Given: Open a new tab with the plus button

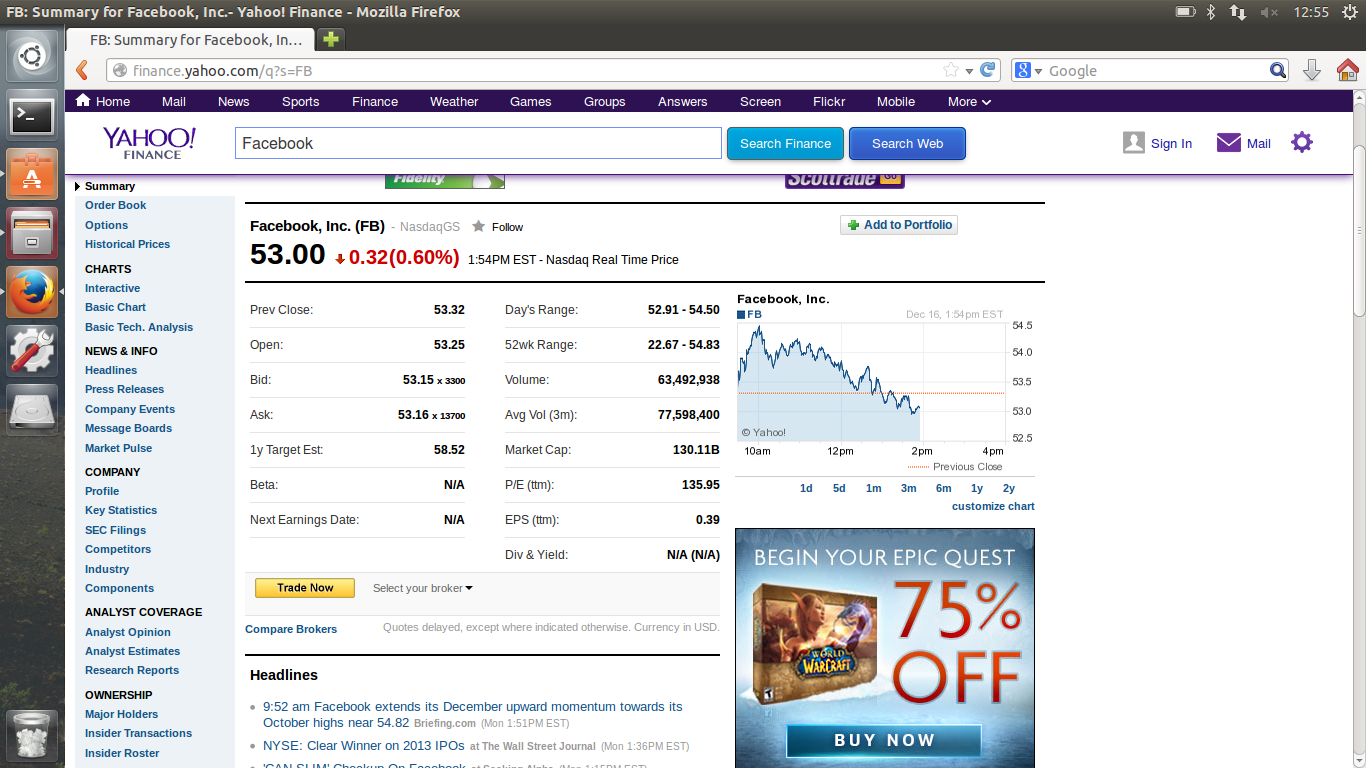Looking at the screenshot, I should [x=331, y=40].
